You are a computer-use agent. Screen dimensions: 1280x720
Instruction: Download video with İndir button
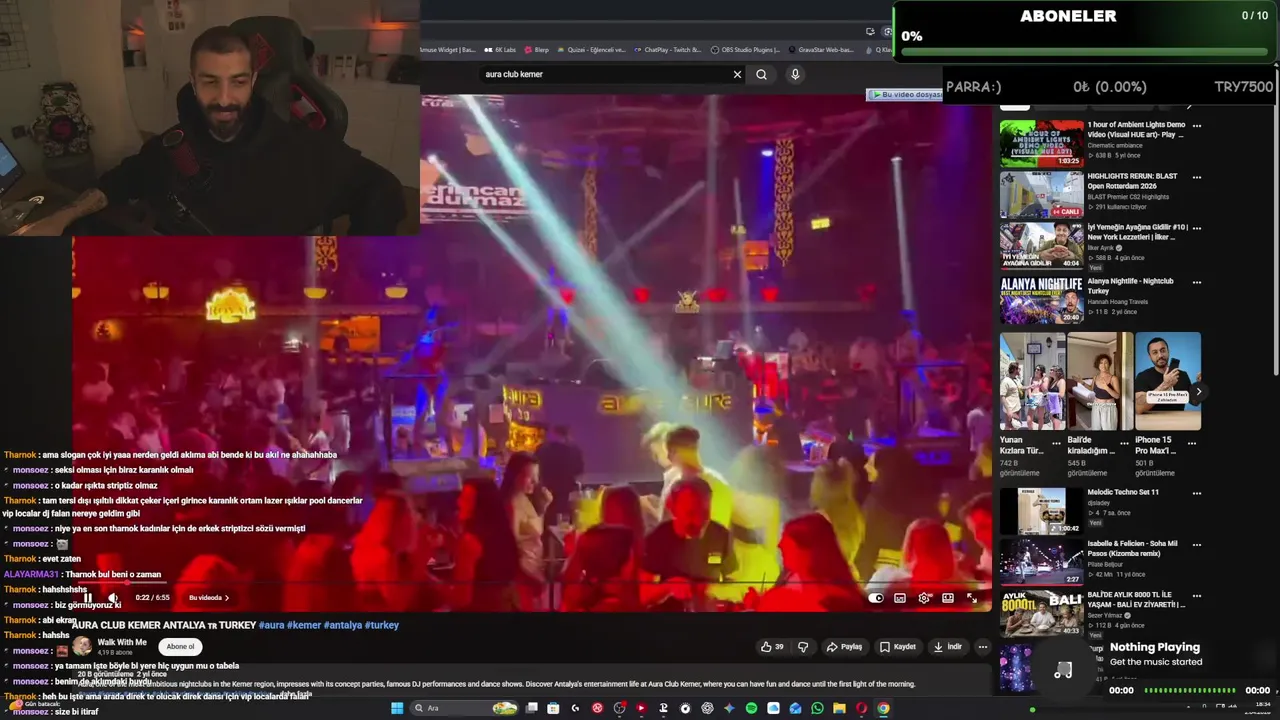coord(947,647)
